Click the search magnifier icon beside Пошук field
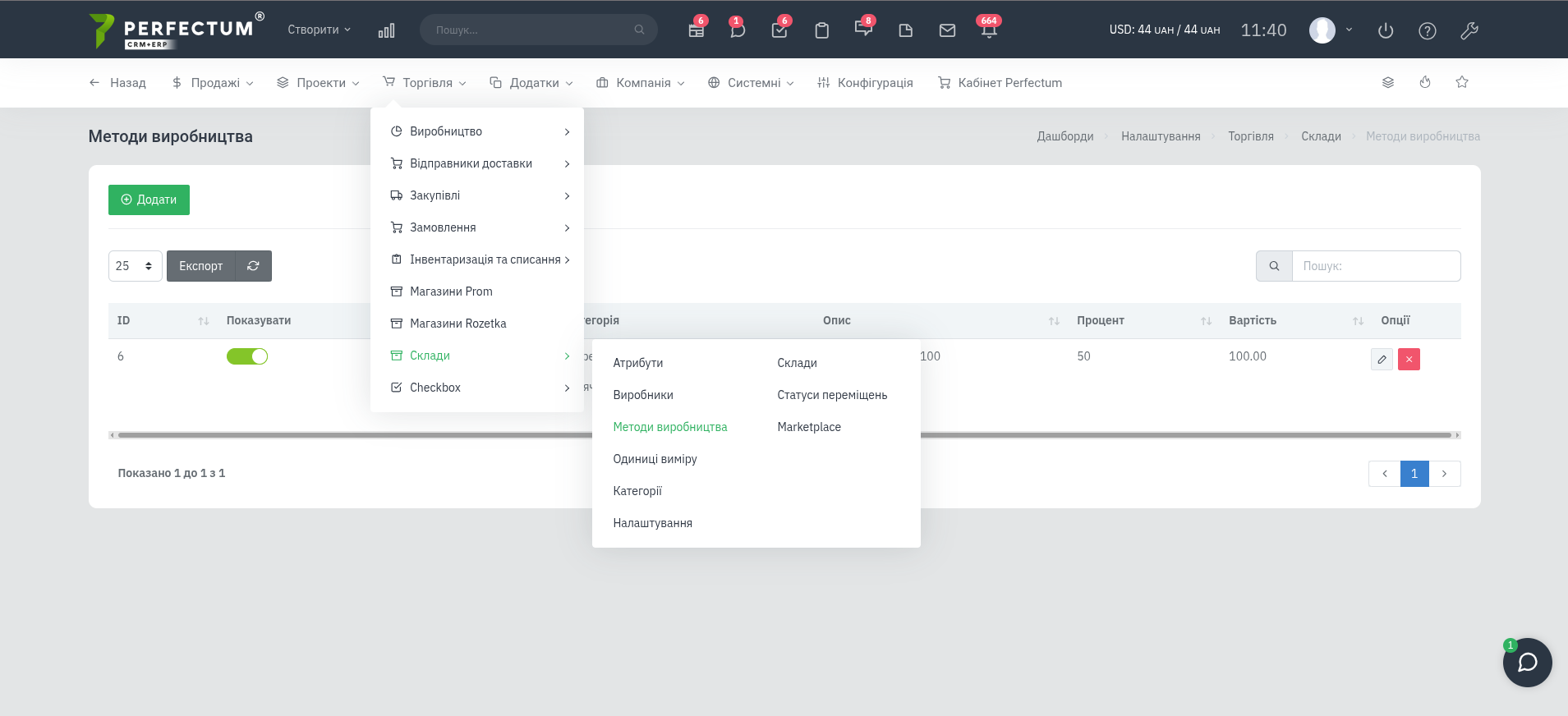Viewport: 1568px width, 716px height. tap(1274, 266)
